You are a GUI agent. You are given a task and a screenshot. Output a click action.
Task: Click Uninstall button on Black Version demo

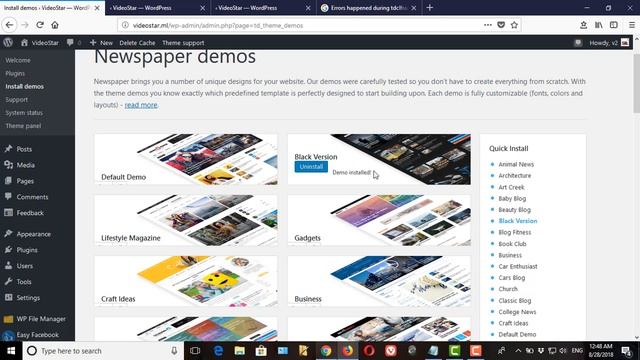(x=311, y=167)
